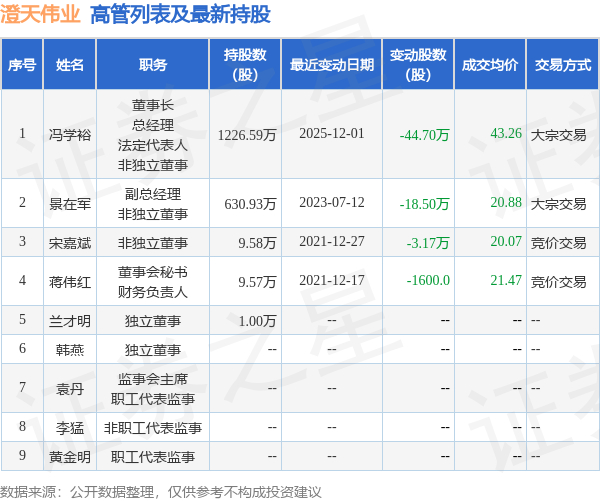600x501 pixels.
Task: Click the average price 21.47
Action: click(x=506, y=281)
